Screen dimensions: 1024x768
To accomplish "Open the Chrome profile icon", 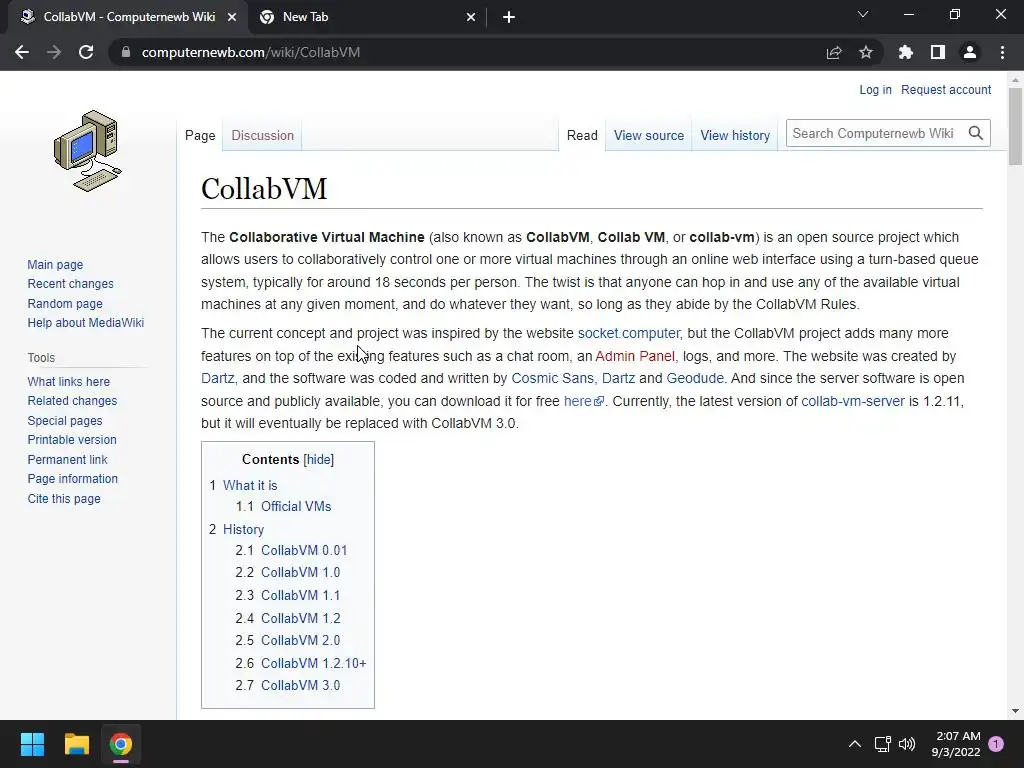I will (x=970, y=52).
